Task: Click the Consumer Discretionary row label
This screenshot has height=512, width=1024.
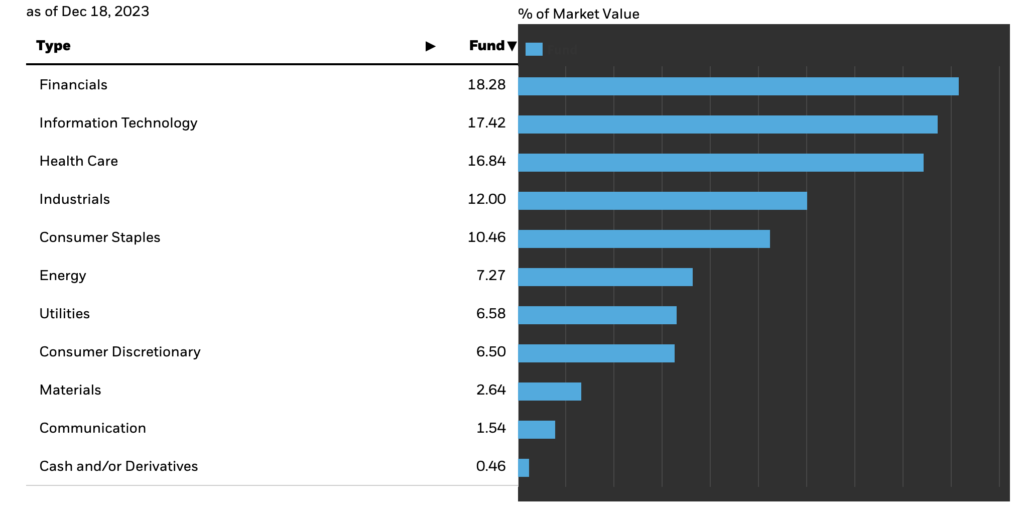Action: pos(120,352)
